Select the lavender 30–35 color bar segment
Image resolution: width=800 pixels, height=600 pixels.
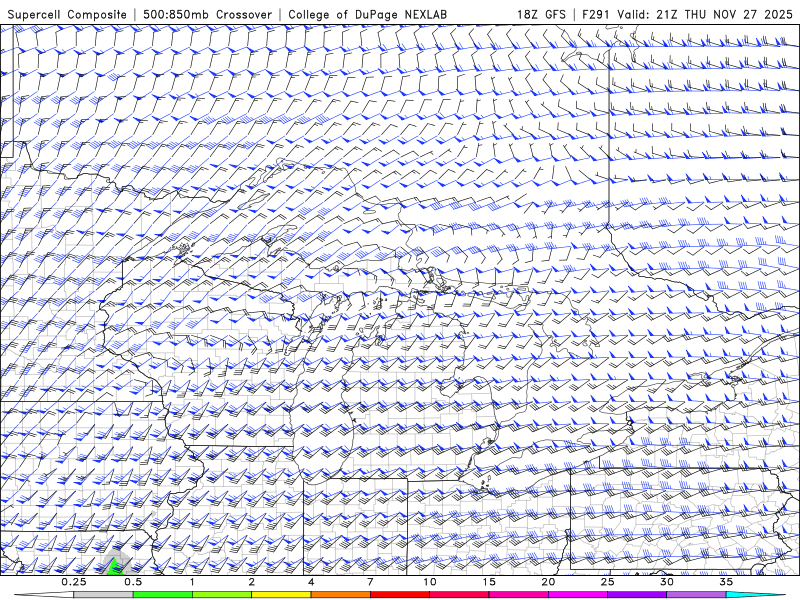coord(696,595)
